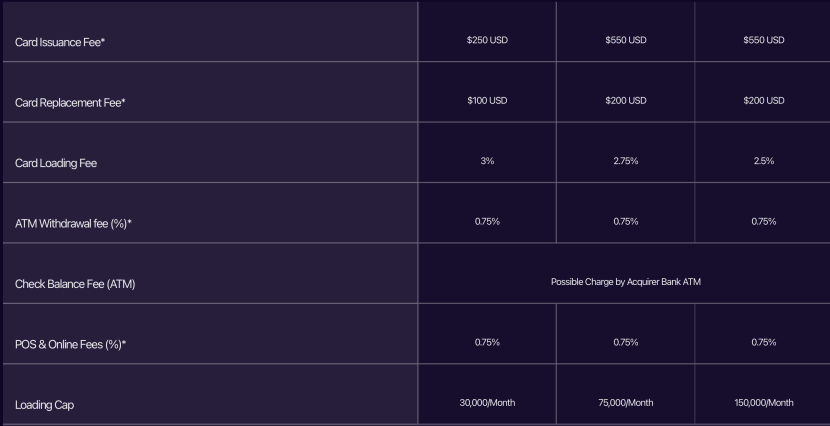This screenshot has width=830, height=426.
Task: Click the Card Replacement Fee* label
Action: tap(70, 103)
